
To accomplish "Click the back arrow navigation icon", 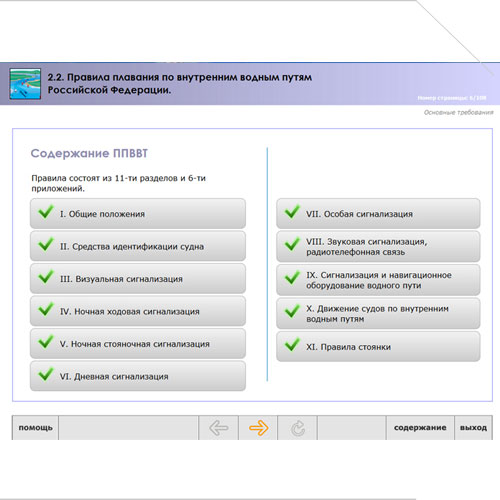I will (219, 428).
